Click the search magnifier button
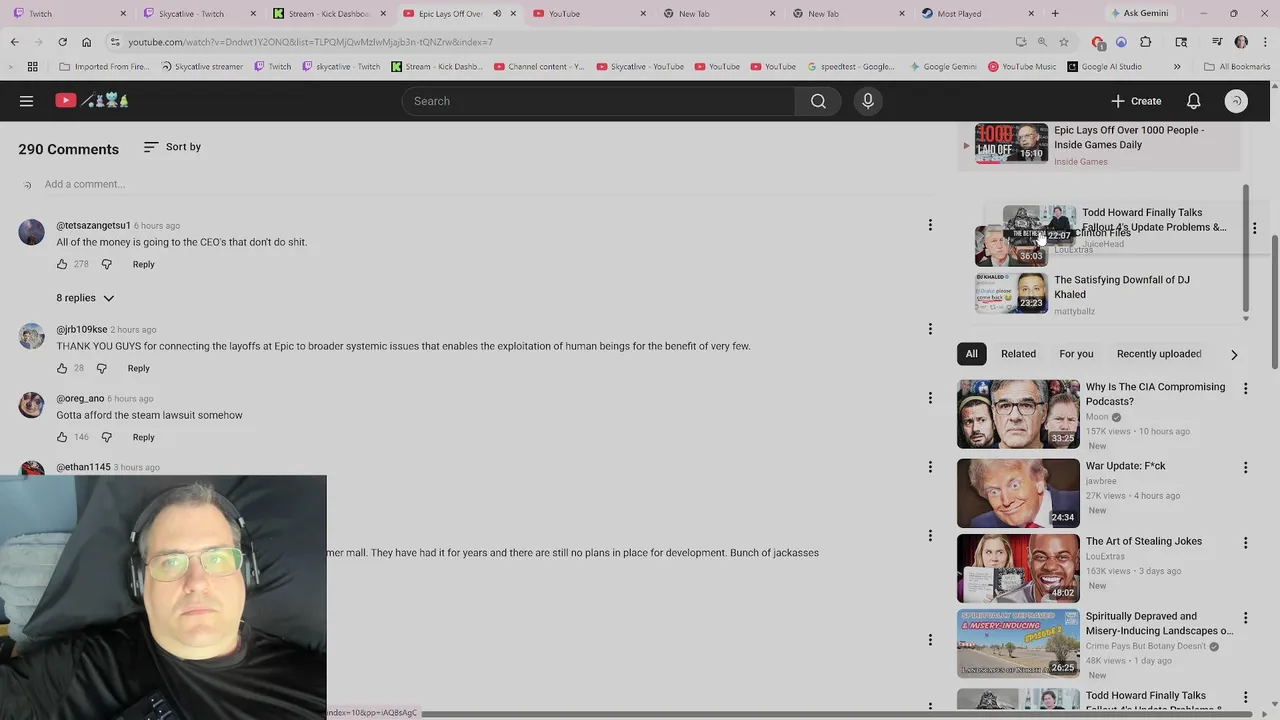Screen dimensions: 1280x720 (818, 101)
